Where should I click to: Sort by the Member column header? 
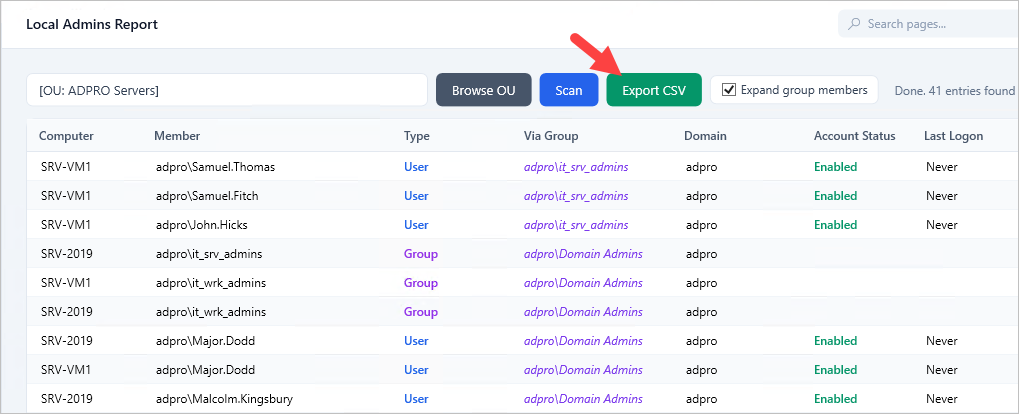[177, 136]
